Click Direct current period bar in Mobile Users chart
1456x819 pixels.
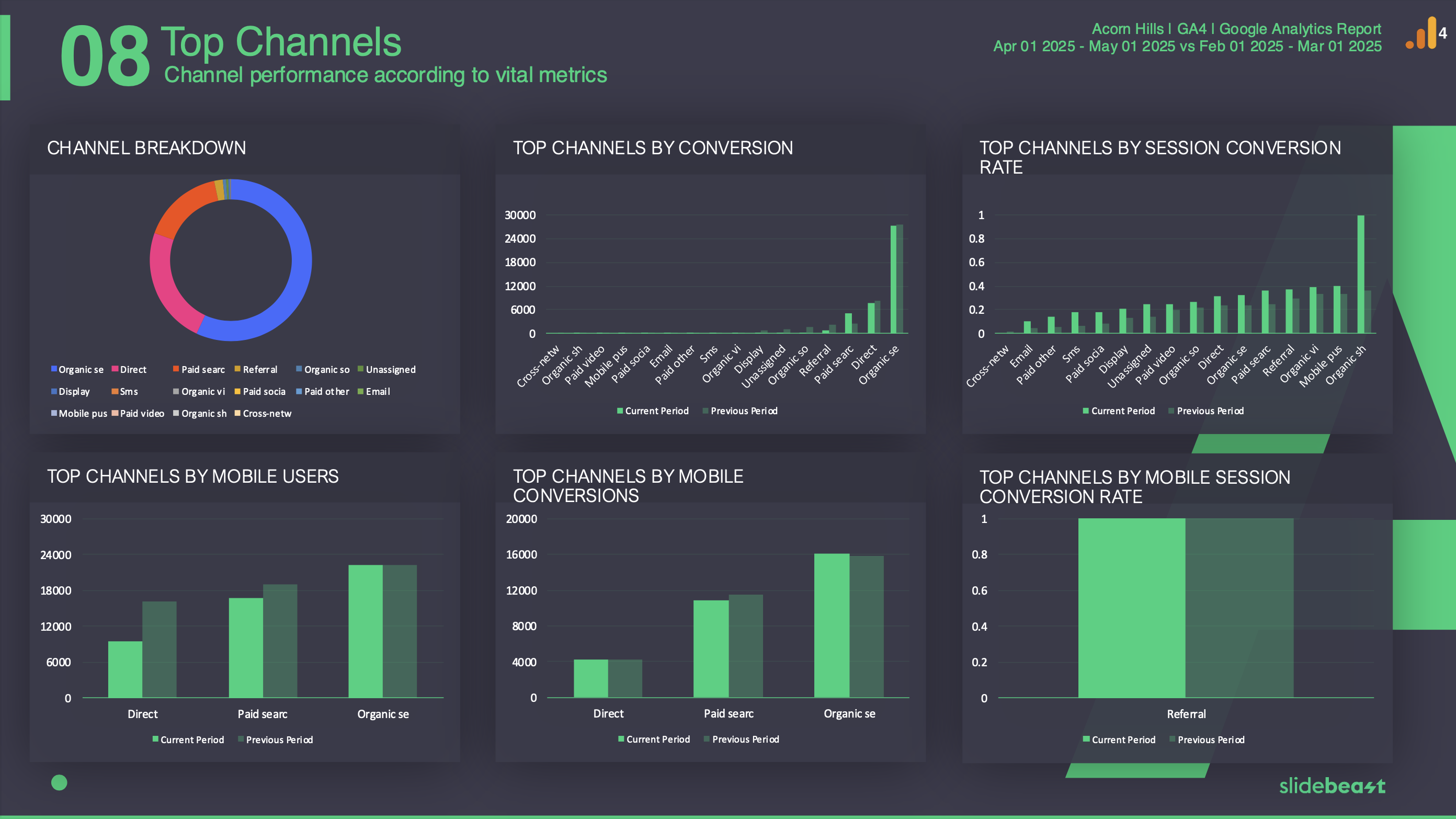125,669
